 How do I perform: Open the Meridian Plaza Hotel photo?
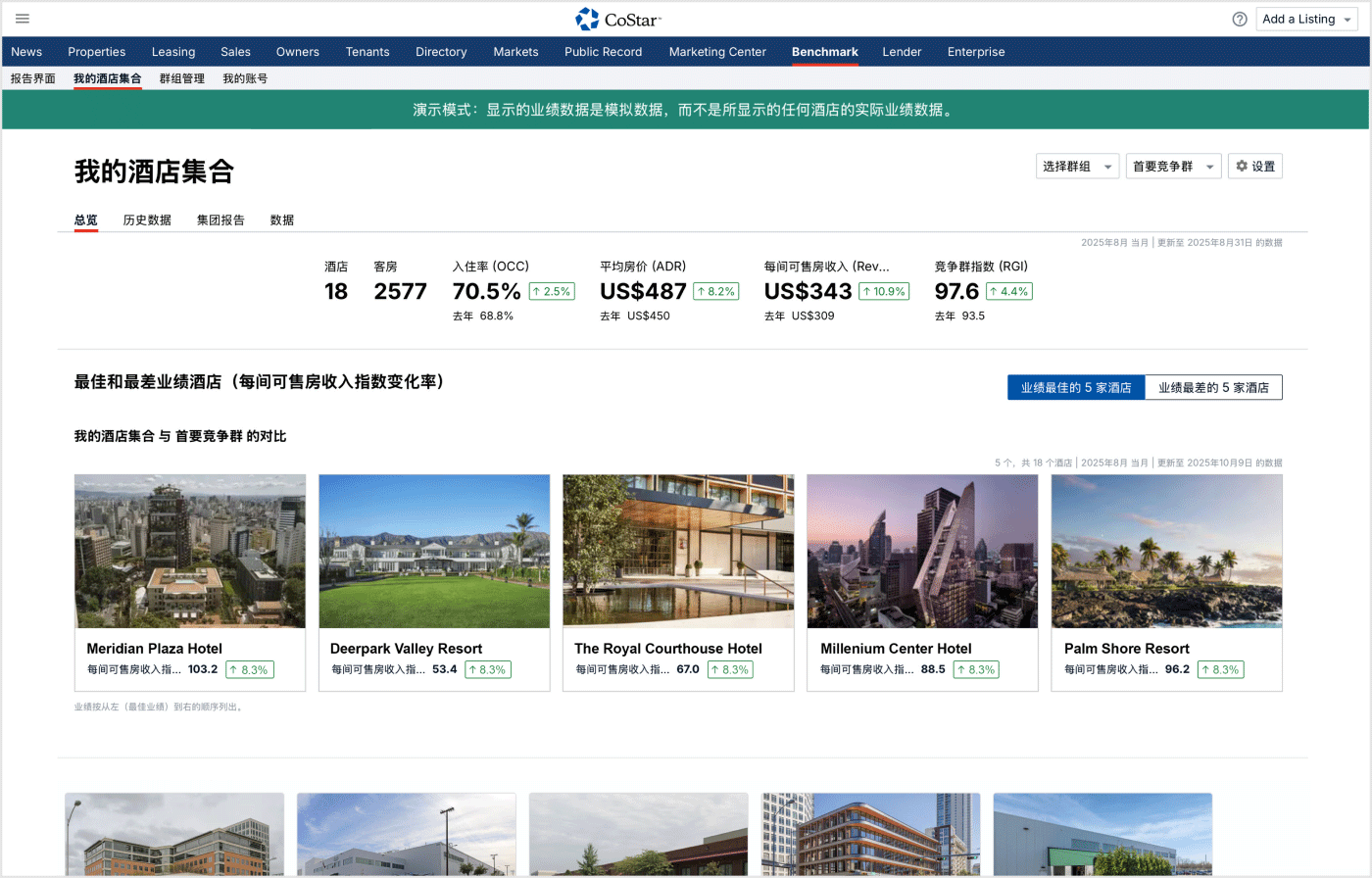190,551
